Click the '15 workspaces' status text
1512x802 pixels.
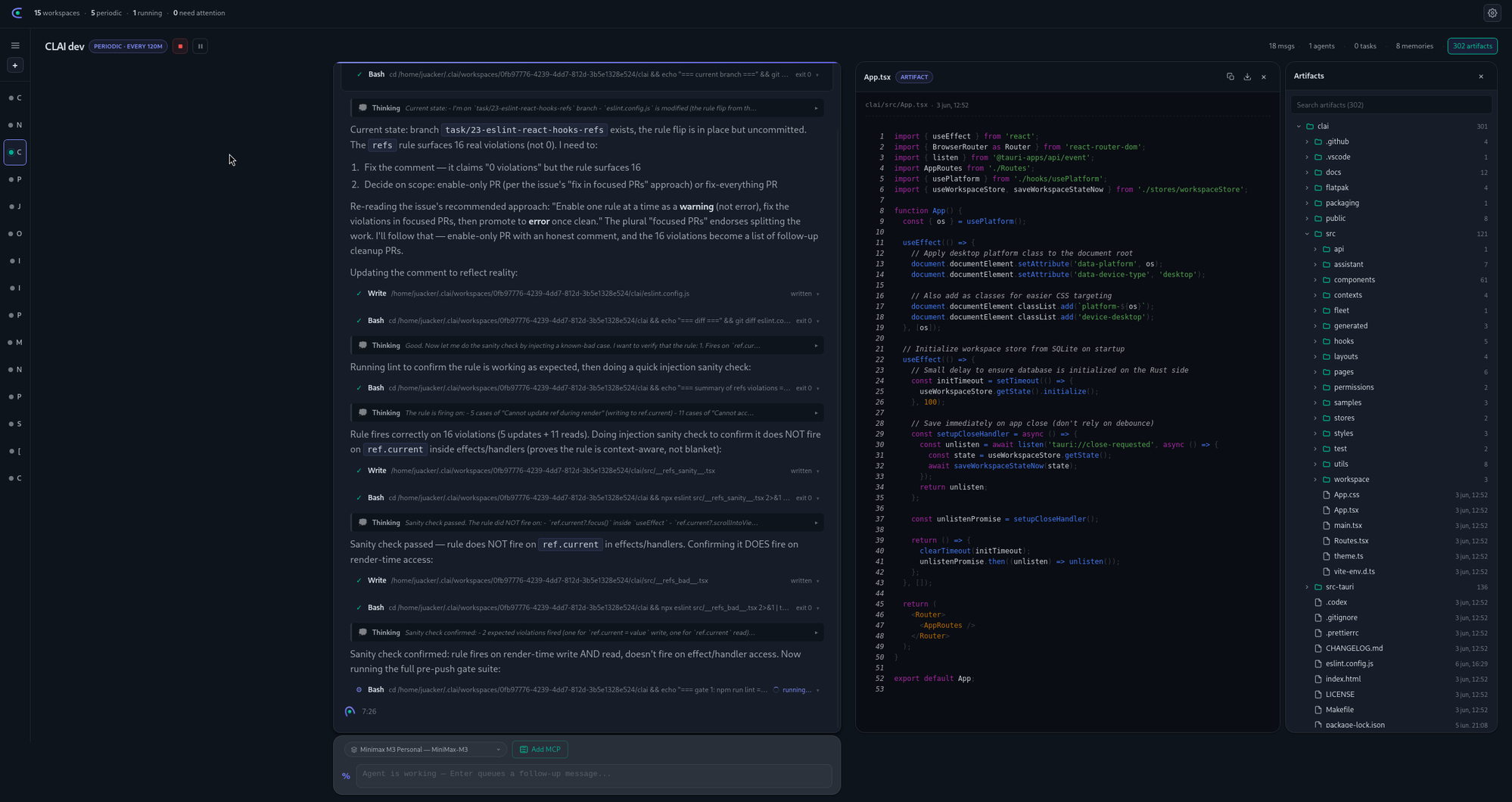tap(58, 13)
